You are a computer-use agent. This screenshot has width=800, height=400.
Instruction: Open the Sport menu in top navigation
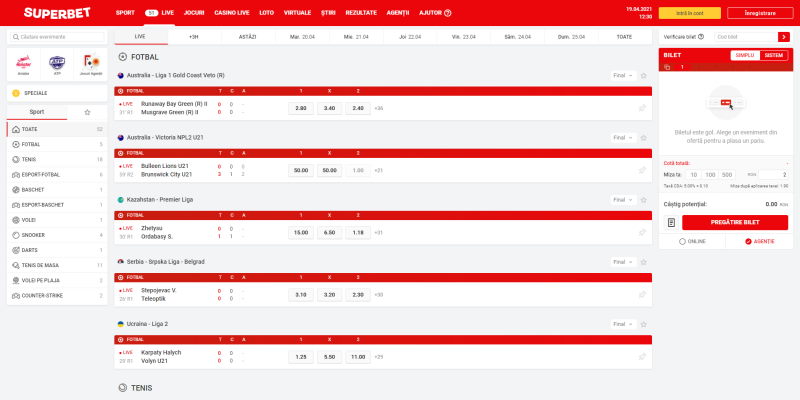[125, 13]
